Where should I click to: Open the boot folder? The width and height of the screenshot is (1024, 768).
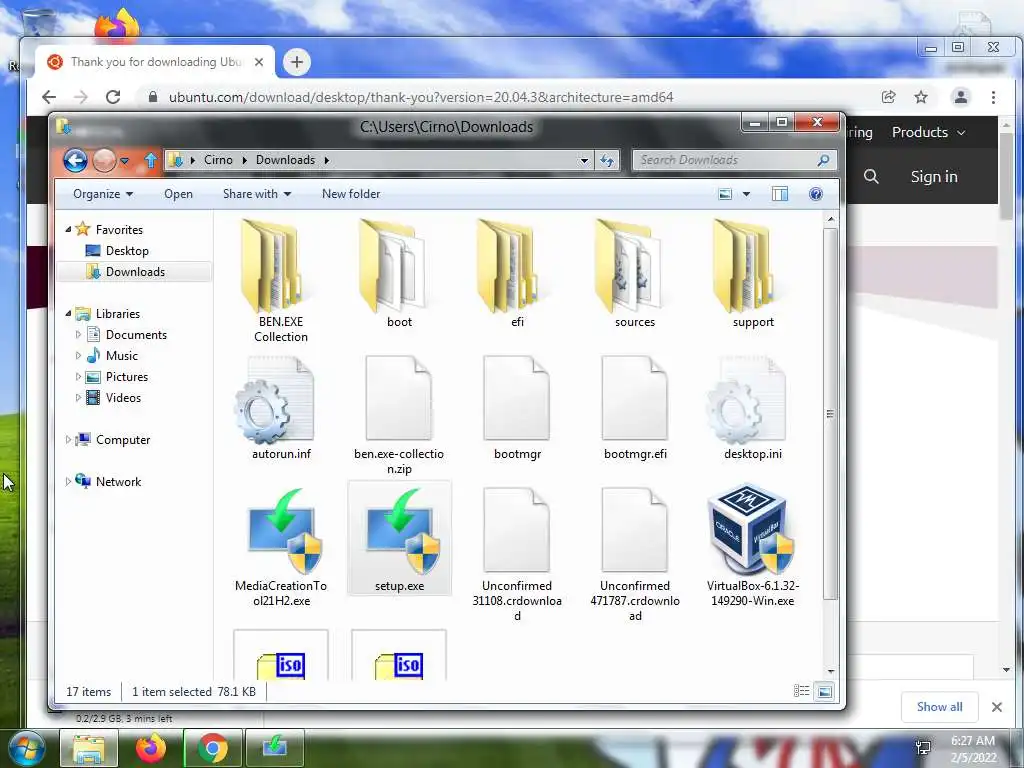[x=399, y=274]
